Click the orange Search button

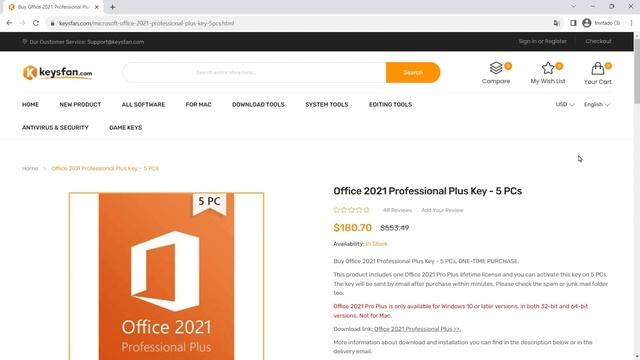[413, 73]
